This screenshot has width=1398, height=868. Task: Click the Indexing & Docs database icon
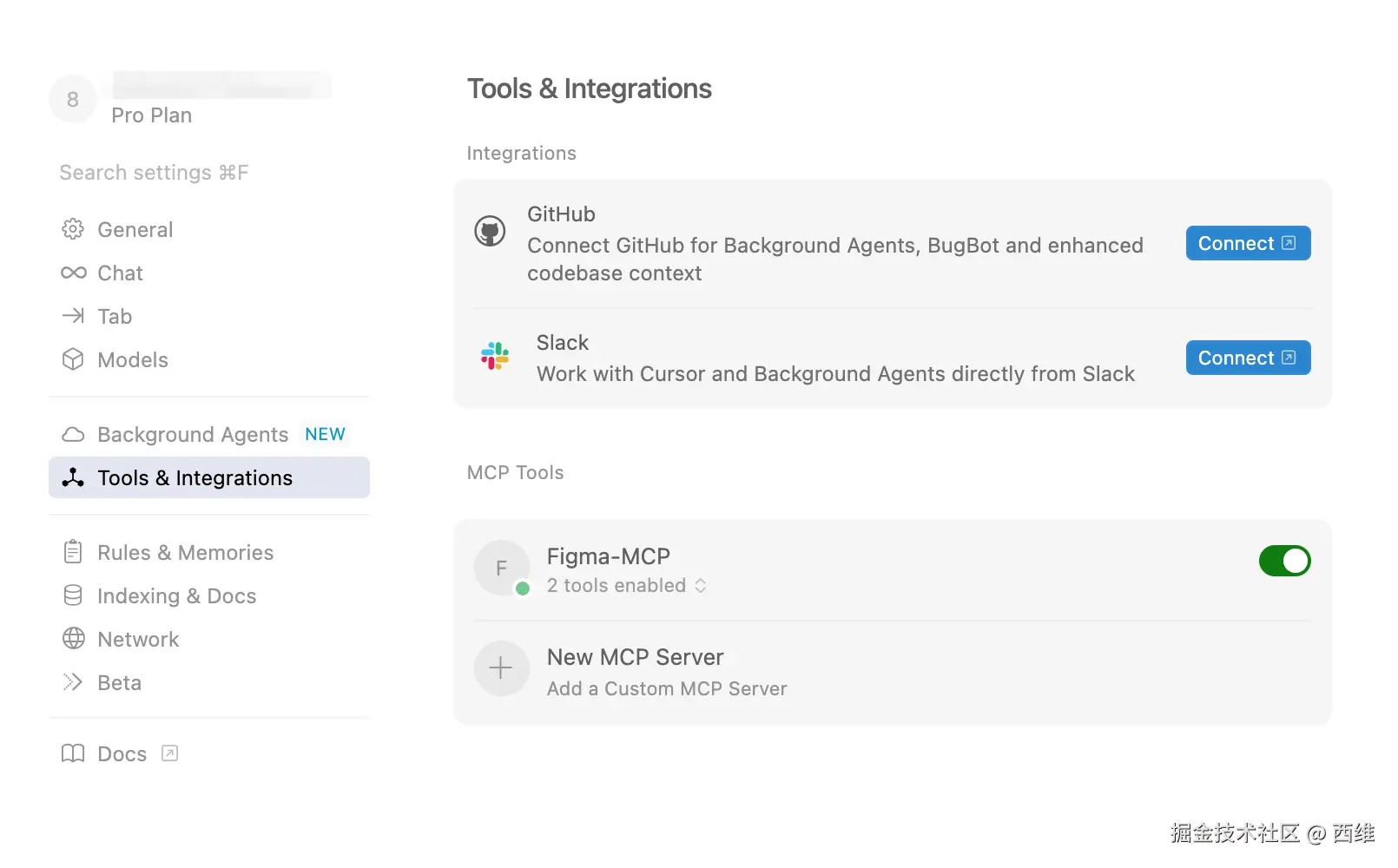[73, 595]
